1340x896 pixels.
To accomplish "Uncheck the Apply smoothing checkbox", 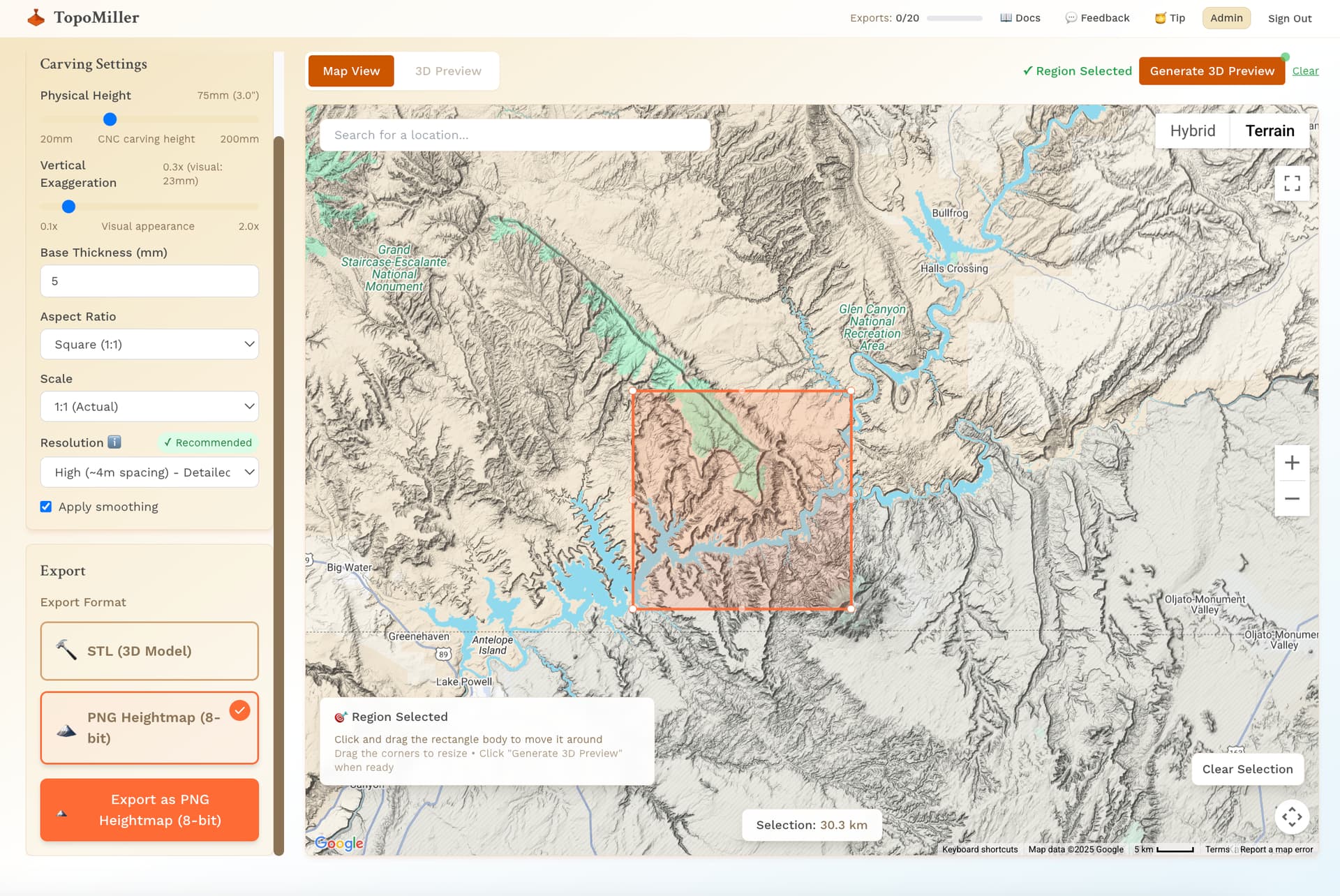I will [x=46, y=507].
